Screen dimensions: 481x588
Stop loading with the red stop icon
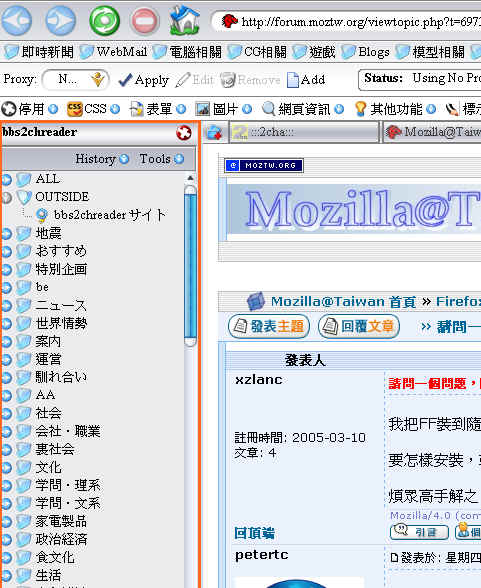(144, 21)
